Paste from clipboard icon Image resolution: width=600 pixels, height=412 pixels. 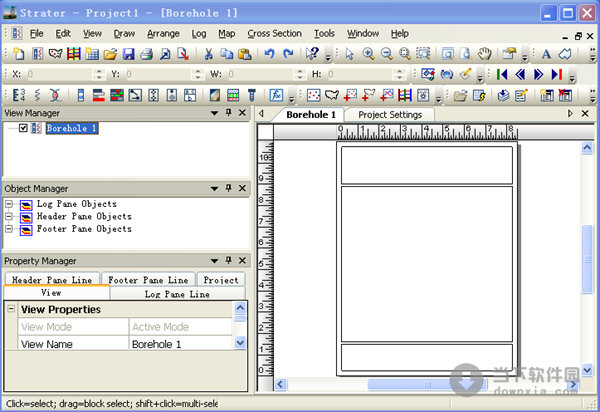click(x=245, y=54)
